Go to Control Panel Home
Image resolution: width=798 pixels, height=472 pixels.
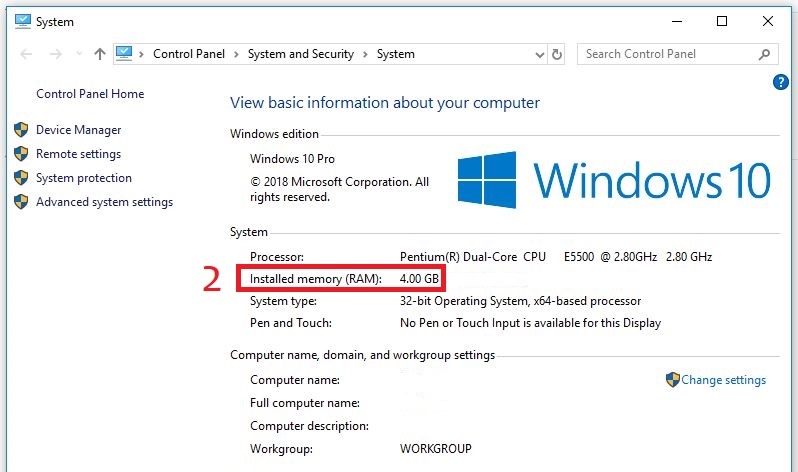pos(90,94)
